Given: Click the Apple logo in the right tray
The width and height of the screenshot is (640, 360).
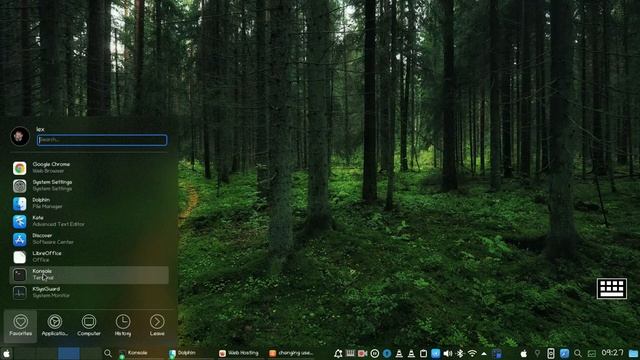Looking at the screenshot, I should tap(524, 353).
